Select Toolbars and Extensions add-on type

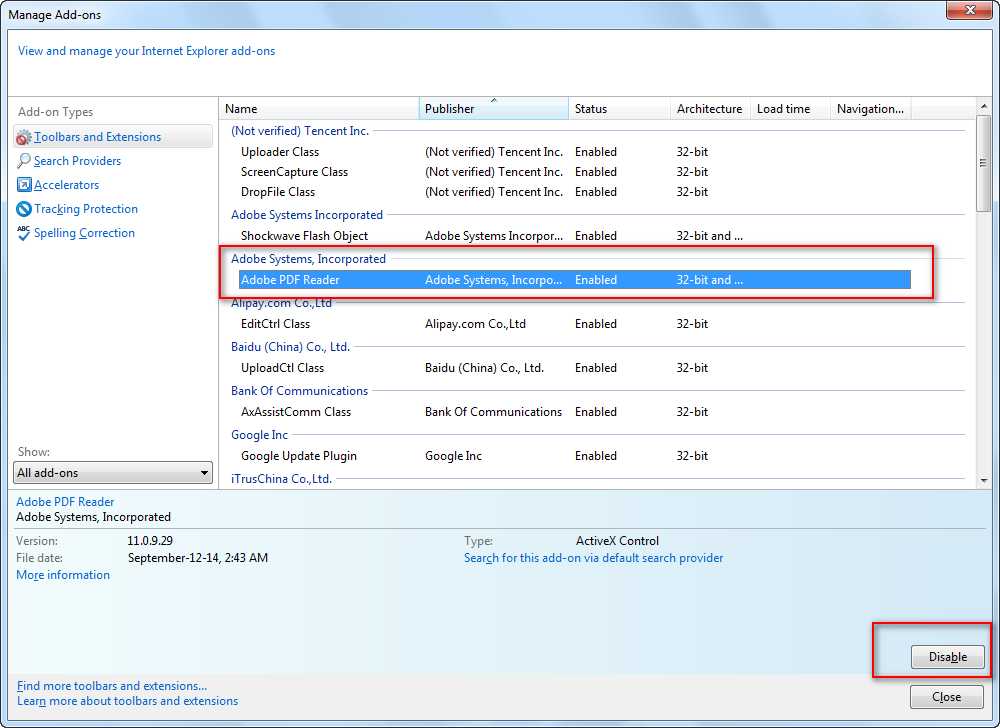[113, 137]
